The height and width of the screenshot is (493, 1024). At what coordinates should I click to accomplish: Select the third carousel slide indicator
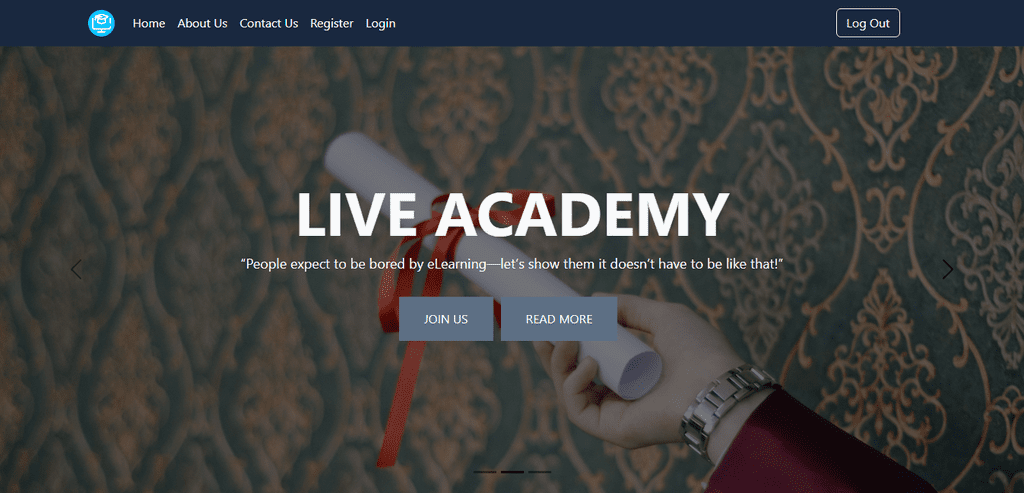point(539,471)
